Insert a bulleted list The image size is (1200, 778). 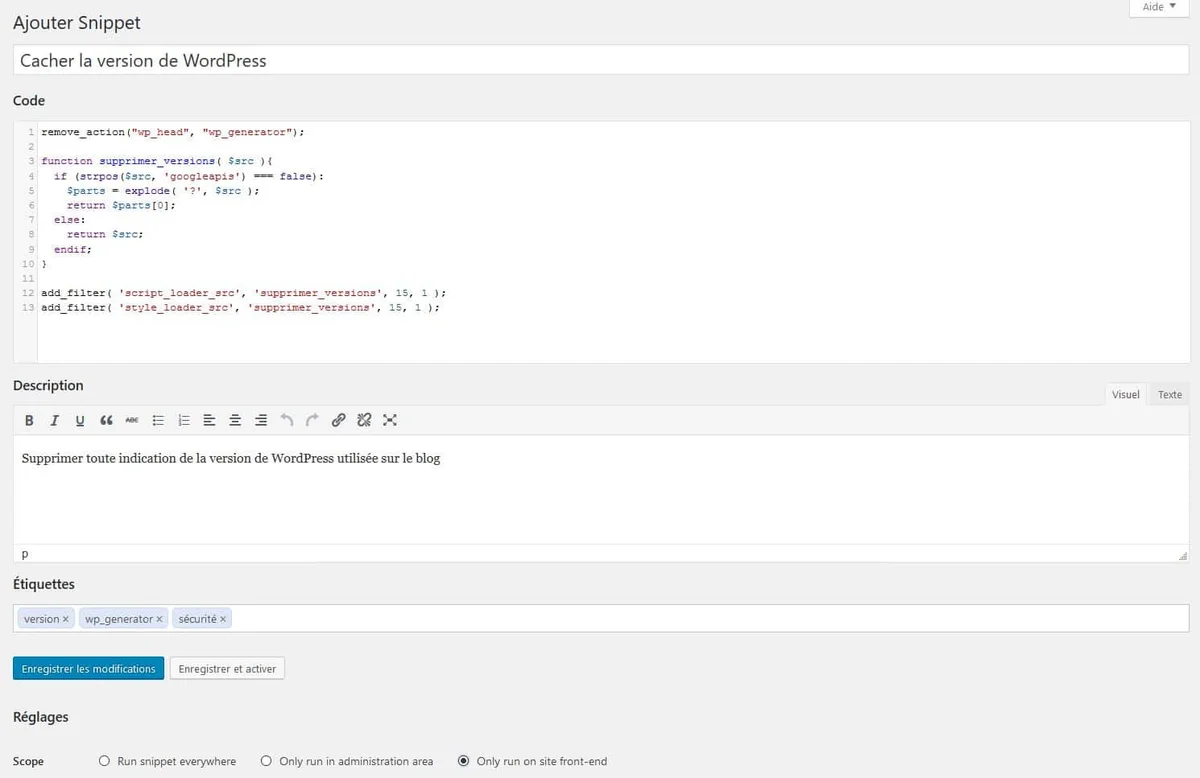158,420
